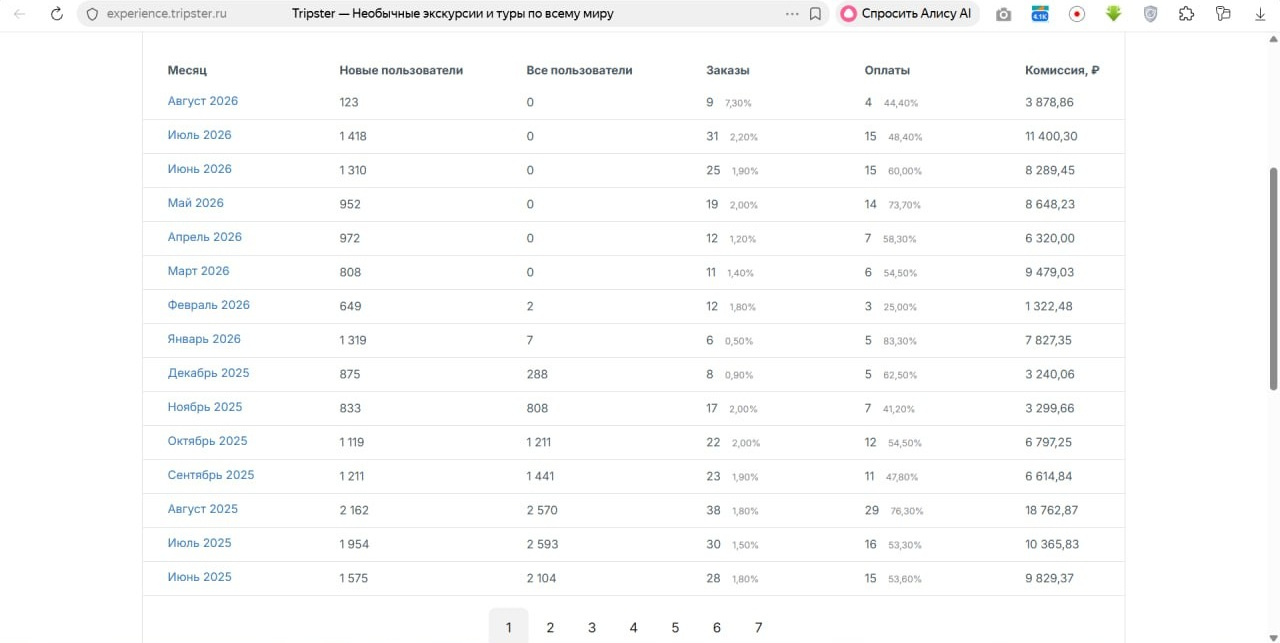Click the red record extension icon
This screenshot has width=1280, height=643.
coord(1077,14)
